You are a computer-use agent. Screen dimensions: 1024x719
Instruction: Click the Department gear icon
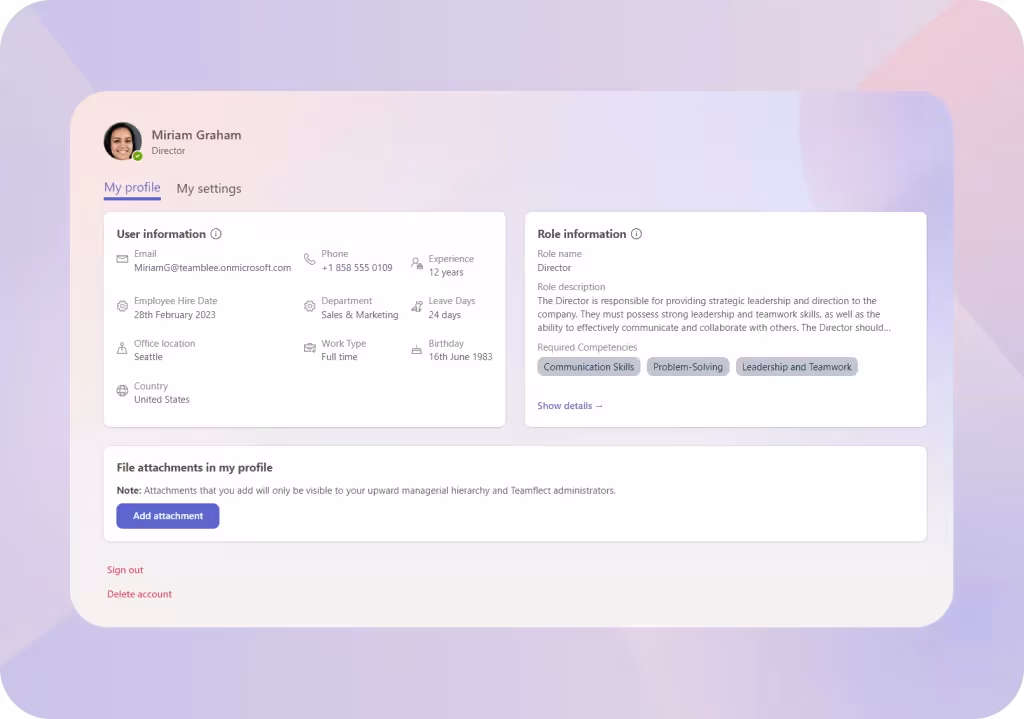(310, 306)
